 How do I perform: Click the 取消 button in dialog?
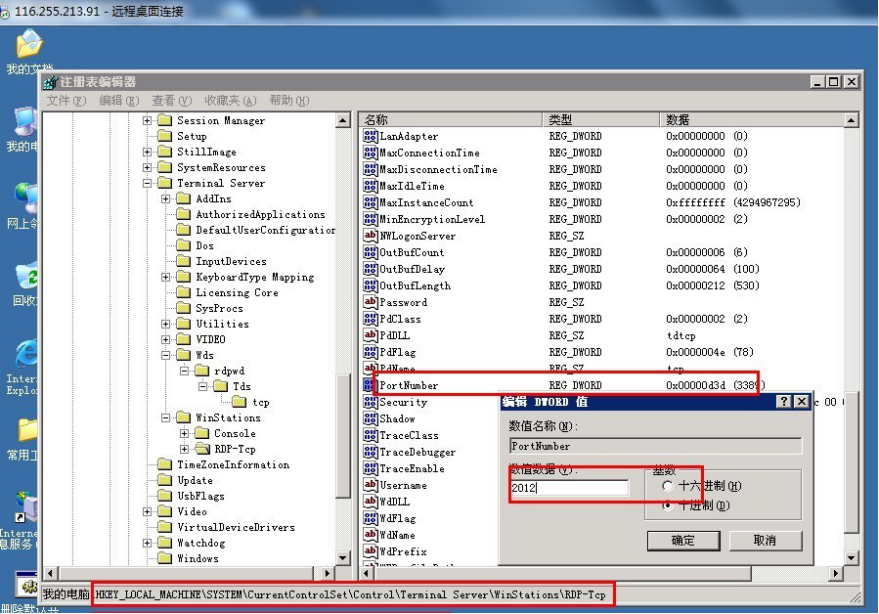(x=764, y=540)
